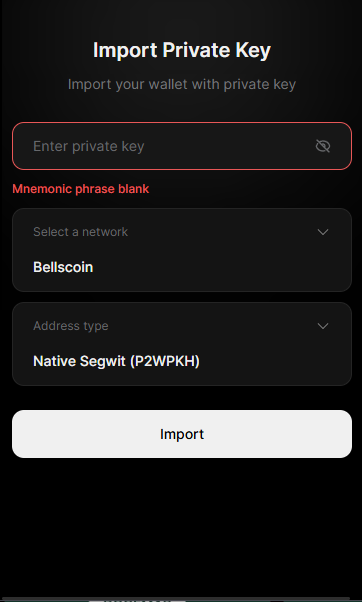Click the 'Address type' label

pyautogui.click(x=71, y=326)
